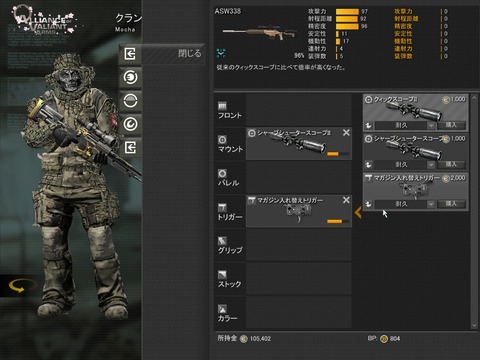Click the 射程距離 stat bar showing 92
This screenshot has height=360, width=480.
tap(347, 19)
